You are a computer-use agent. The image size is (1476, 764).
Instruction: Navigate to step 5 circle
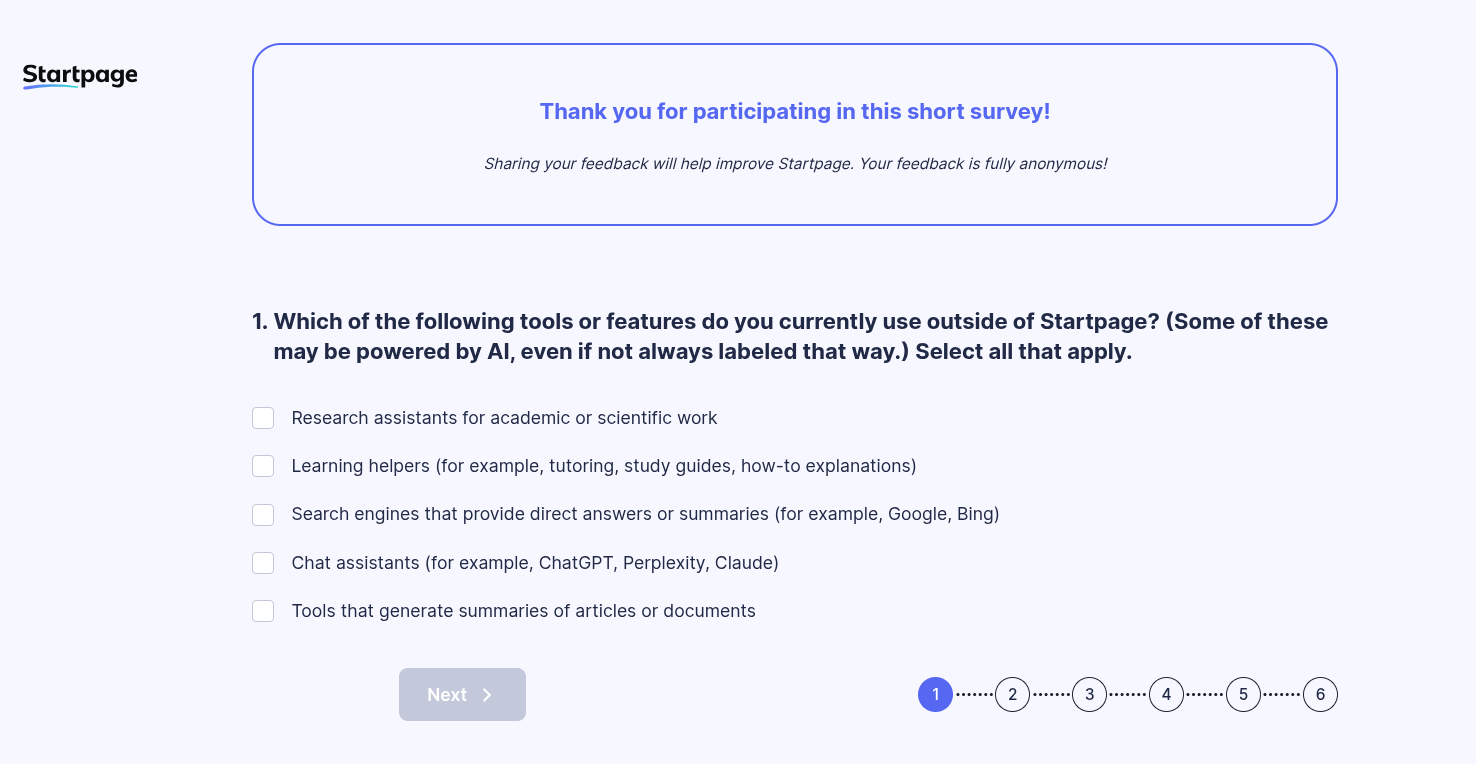[1243, 695]
